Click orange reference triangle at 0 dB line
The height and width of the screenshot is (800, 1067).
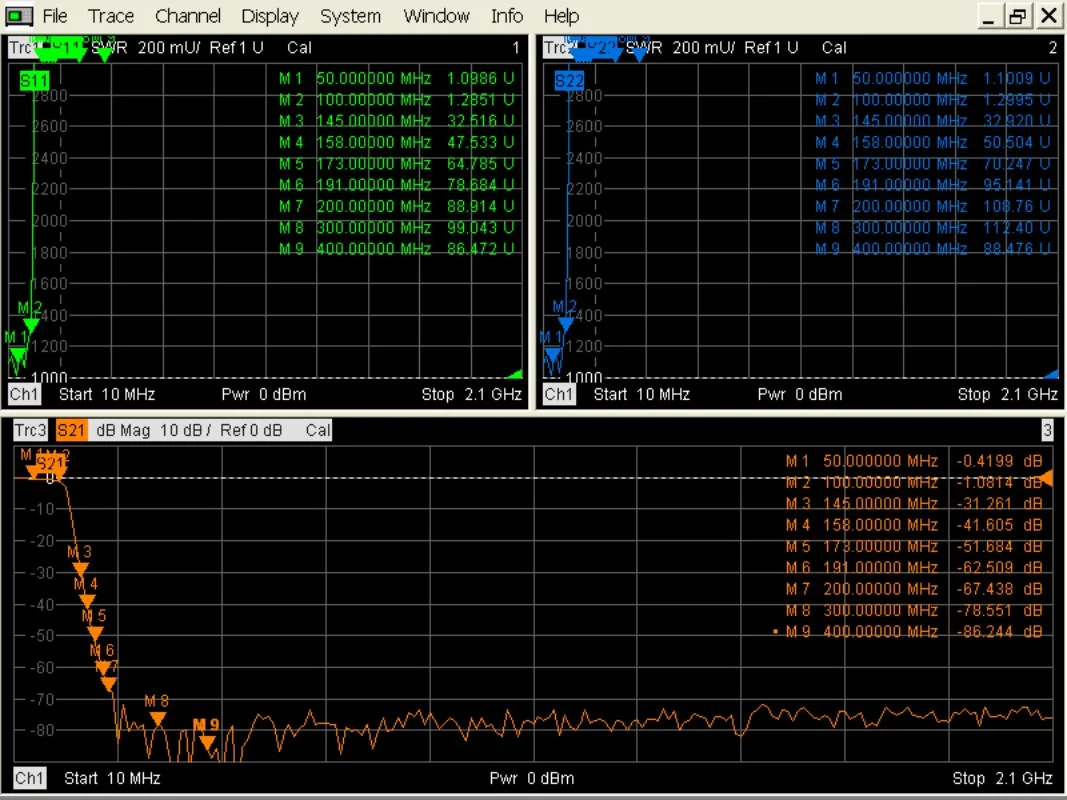tap(1047, 478)
